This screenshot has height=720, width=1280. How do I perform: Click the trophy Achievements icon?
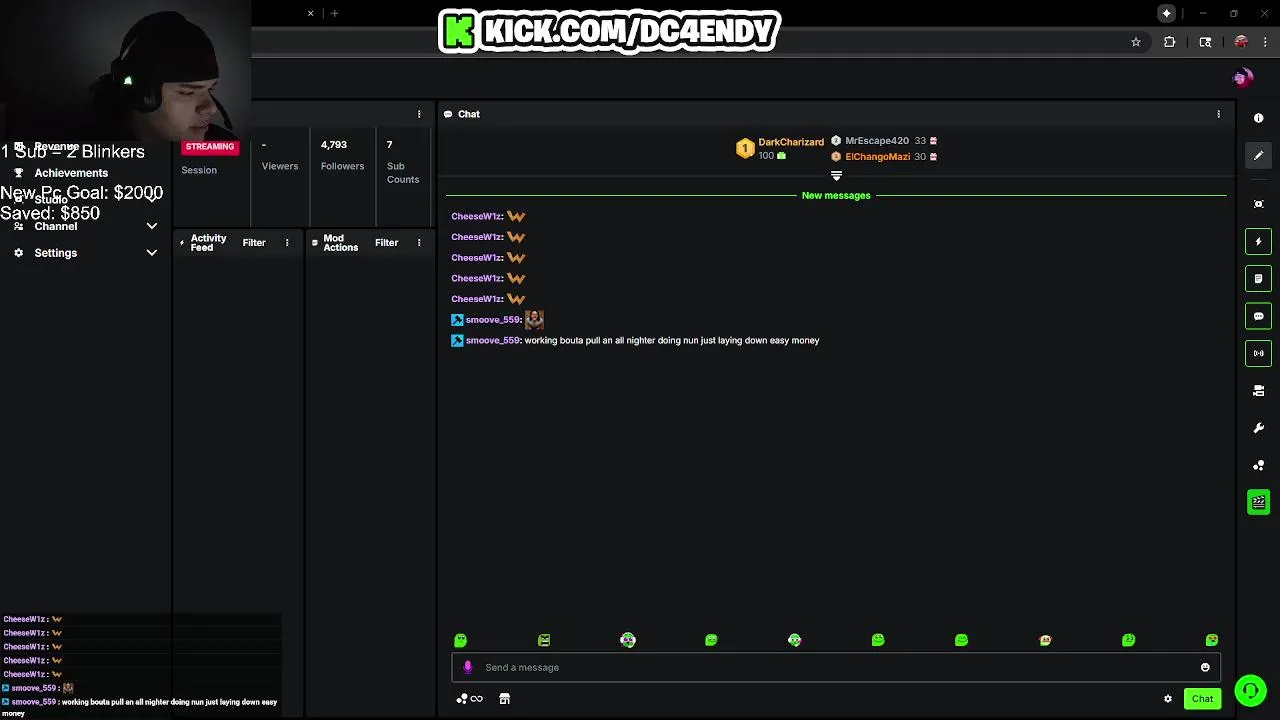coord(18,173)
